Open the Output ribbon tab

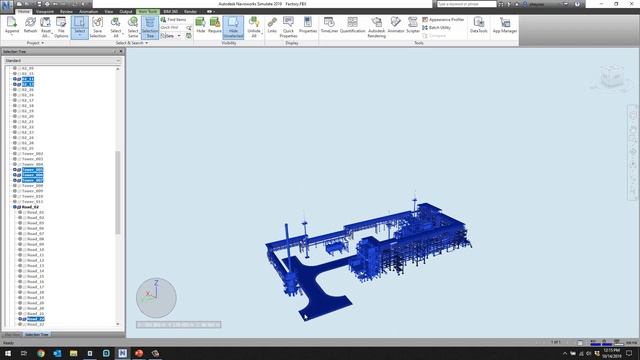tap(126, 11)
